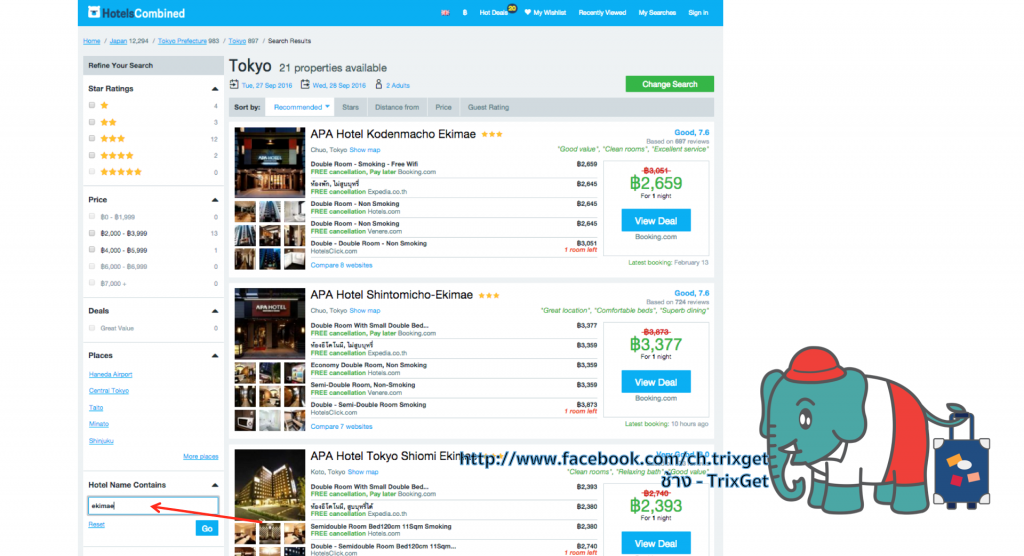This screenshot has width=1024, height=556.
Task: Open Hot Deals in the header
Action: point(494,12)
